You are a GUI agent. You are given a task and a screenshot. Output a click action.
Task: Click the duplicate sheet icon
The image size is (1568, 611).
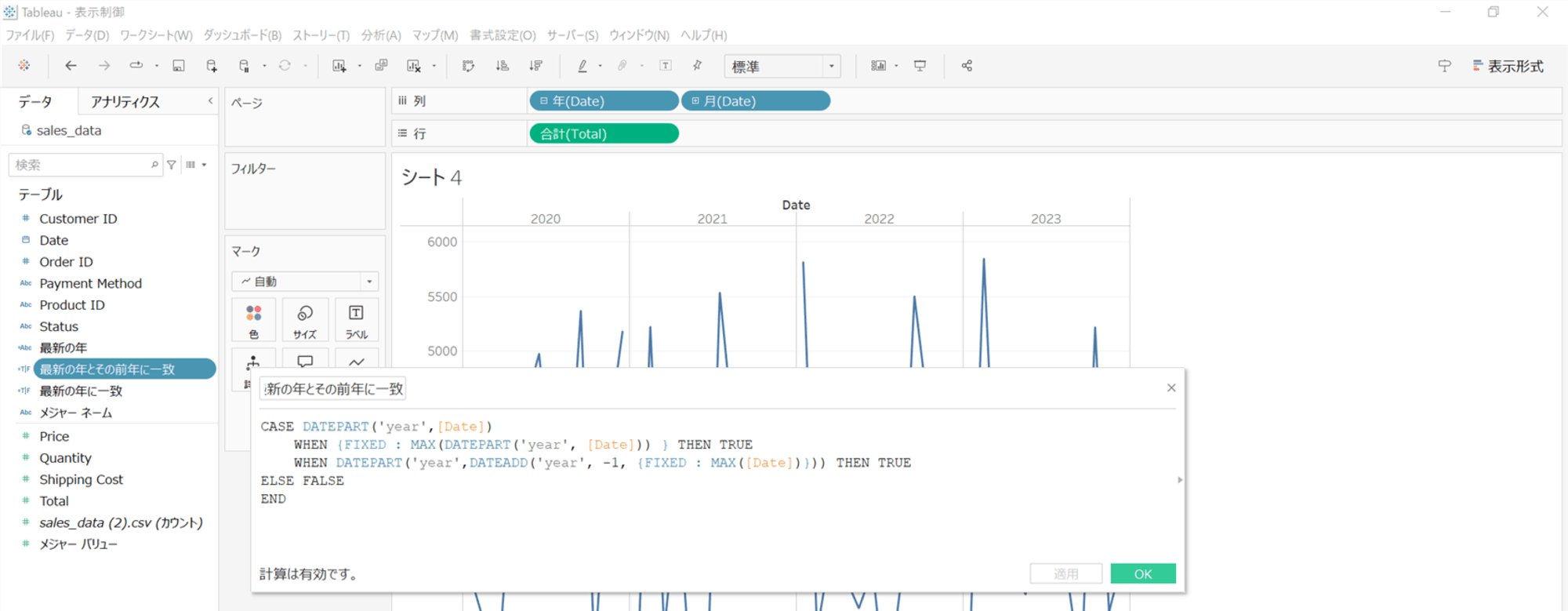point(381,66)
